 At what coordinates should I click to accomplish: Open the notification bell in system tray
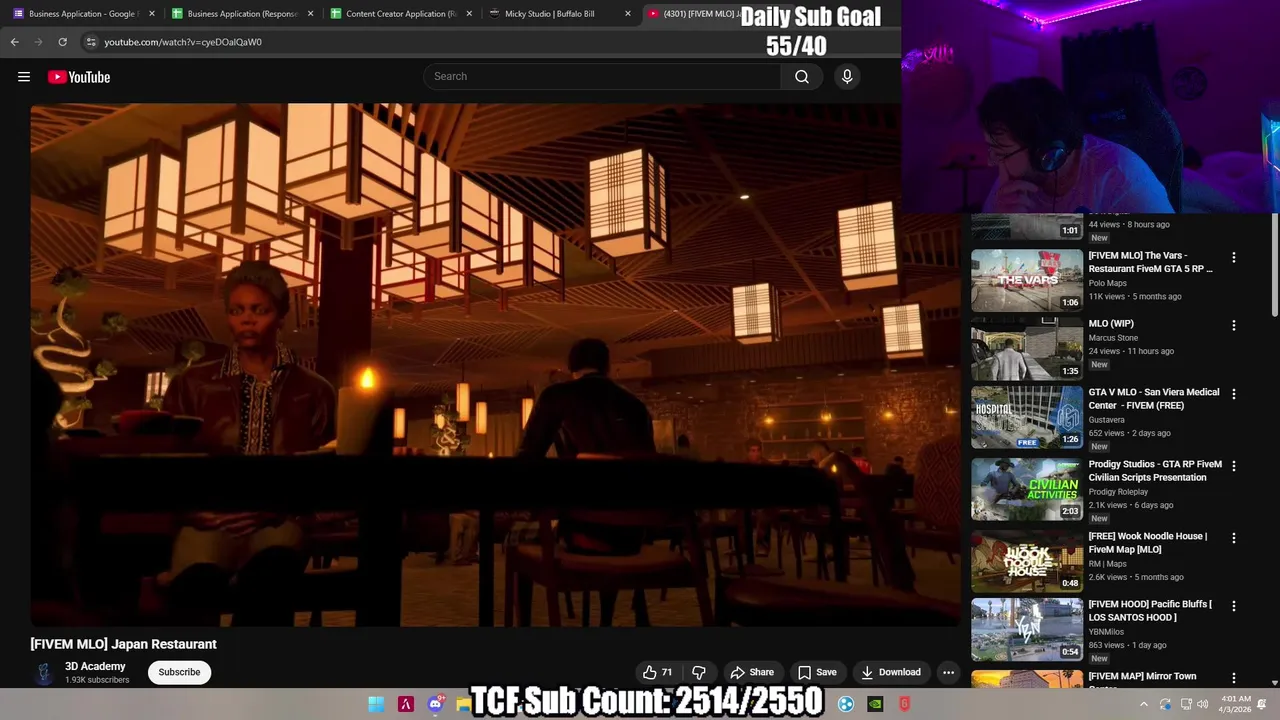tap(1262, 704)
